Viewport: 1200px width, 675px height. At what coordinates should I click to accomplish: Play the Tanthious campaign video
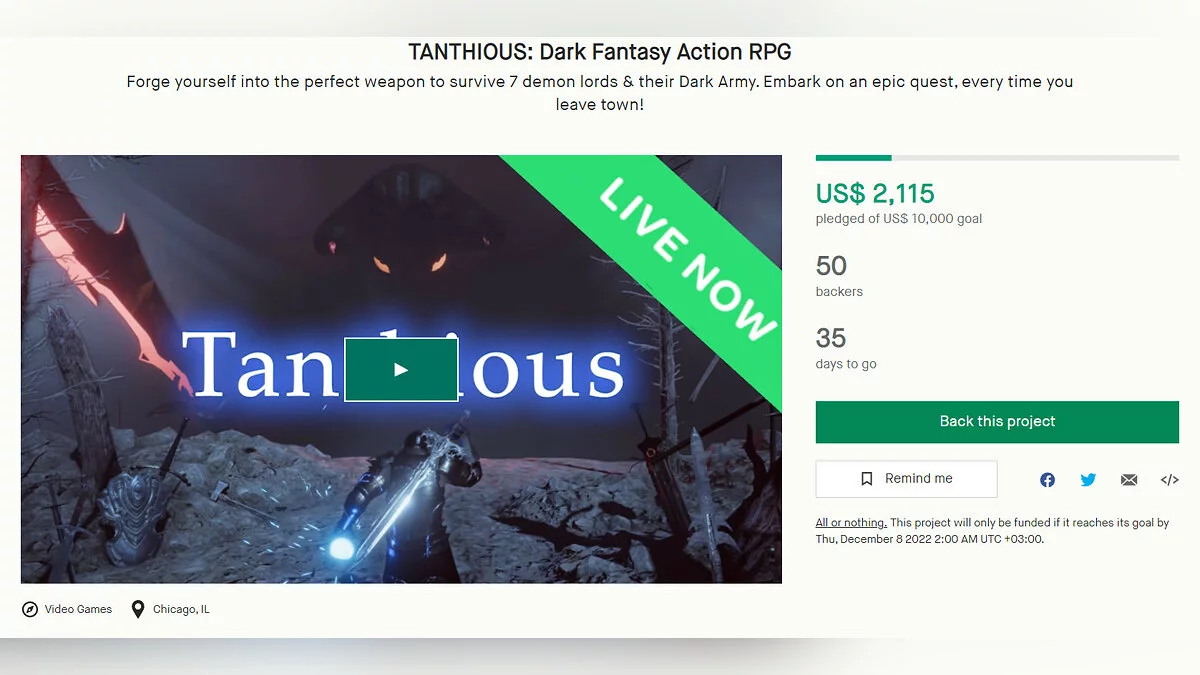pyautogui.click(x=401, y=369)
